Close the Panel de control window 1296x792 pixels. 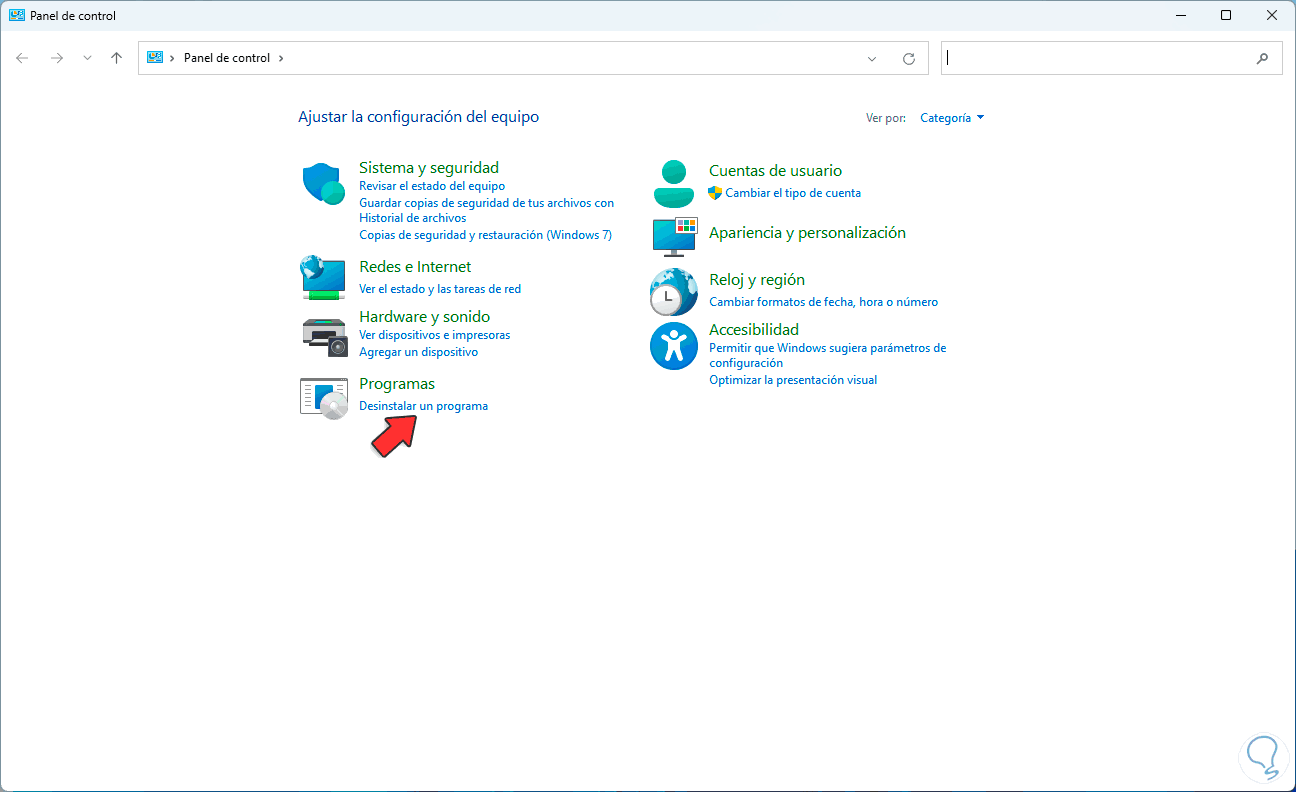click(x=1272, y=15)
